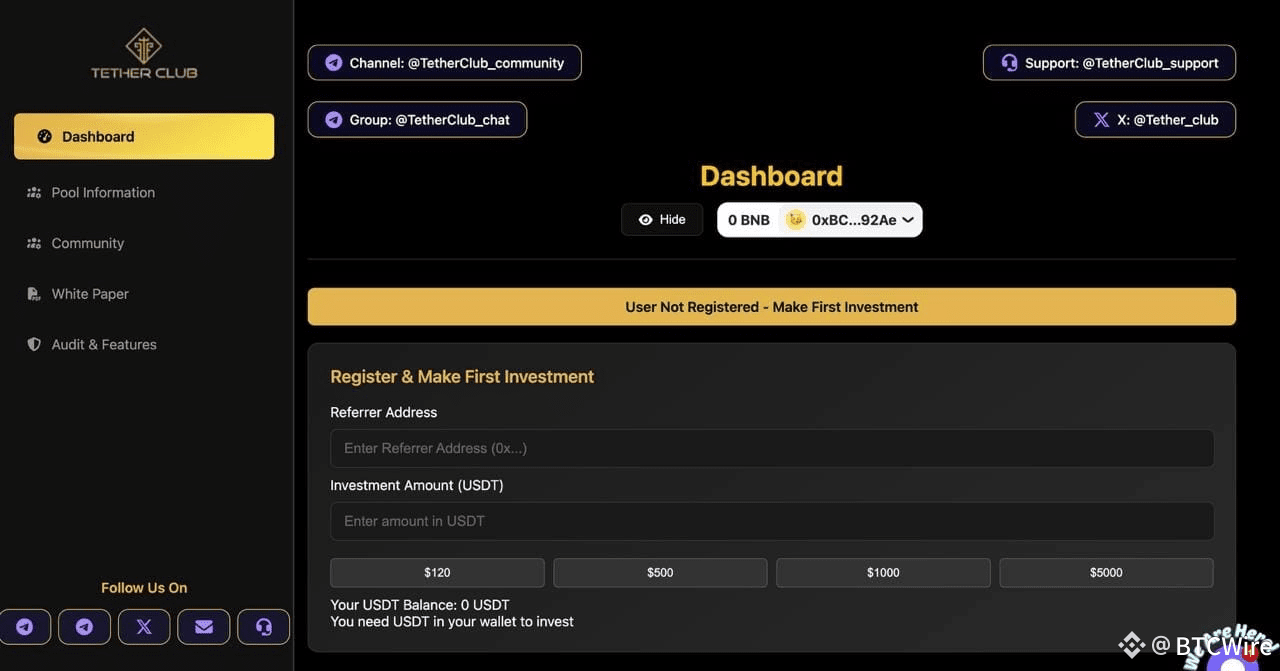Select the $500 preset amount
The width and height of the screenshot is (1280, 671).
pyautogui.click(x=660, y=573)
